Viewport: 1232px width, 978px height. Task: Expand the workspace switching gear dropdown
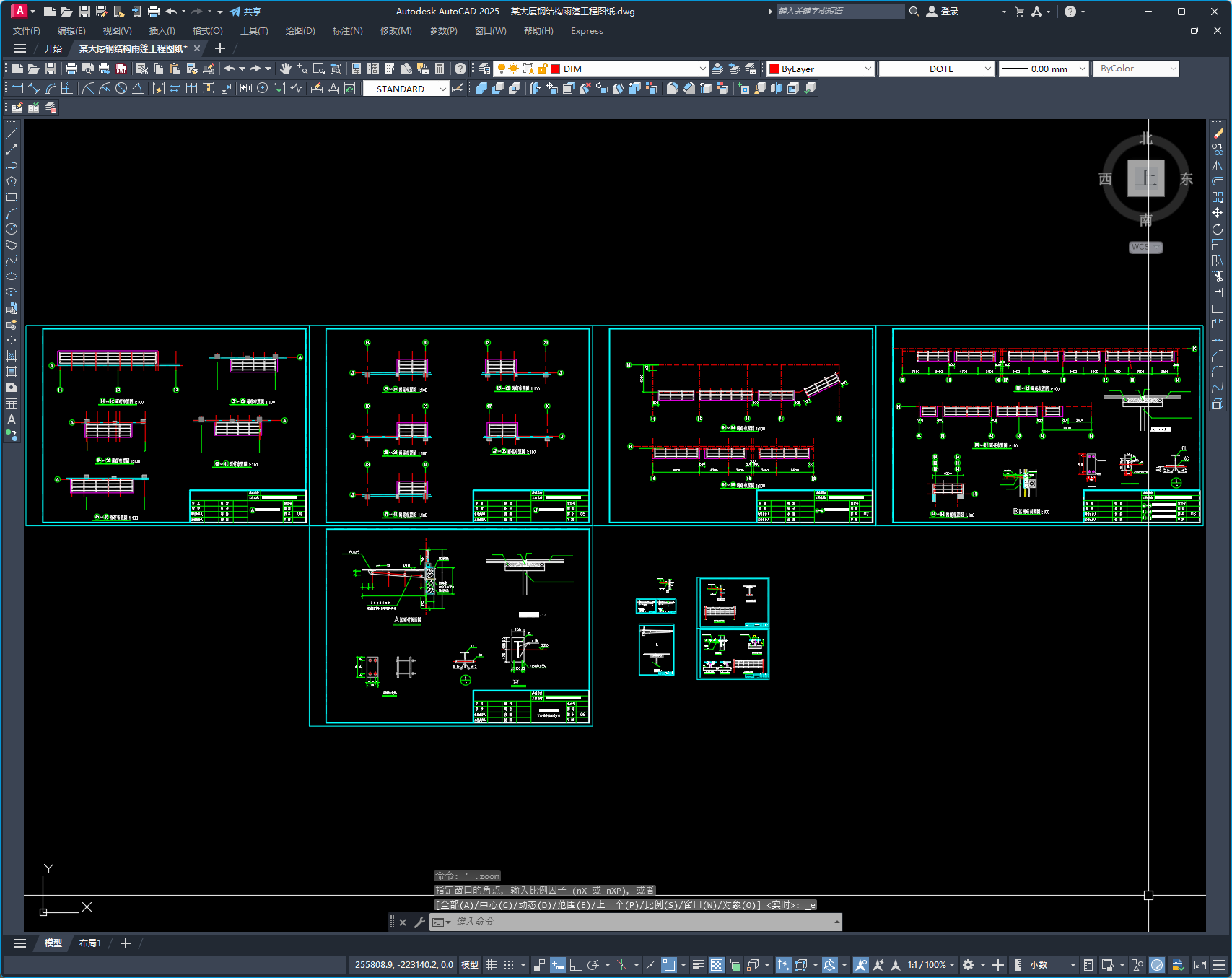(982, 965)
